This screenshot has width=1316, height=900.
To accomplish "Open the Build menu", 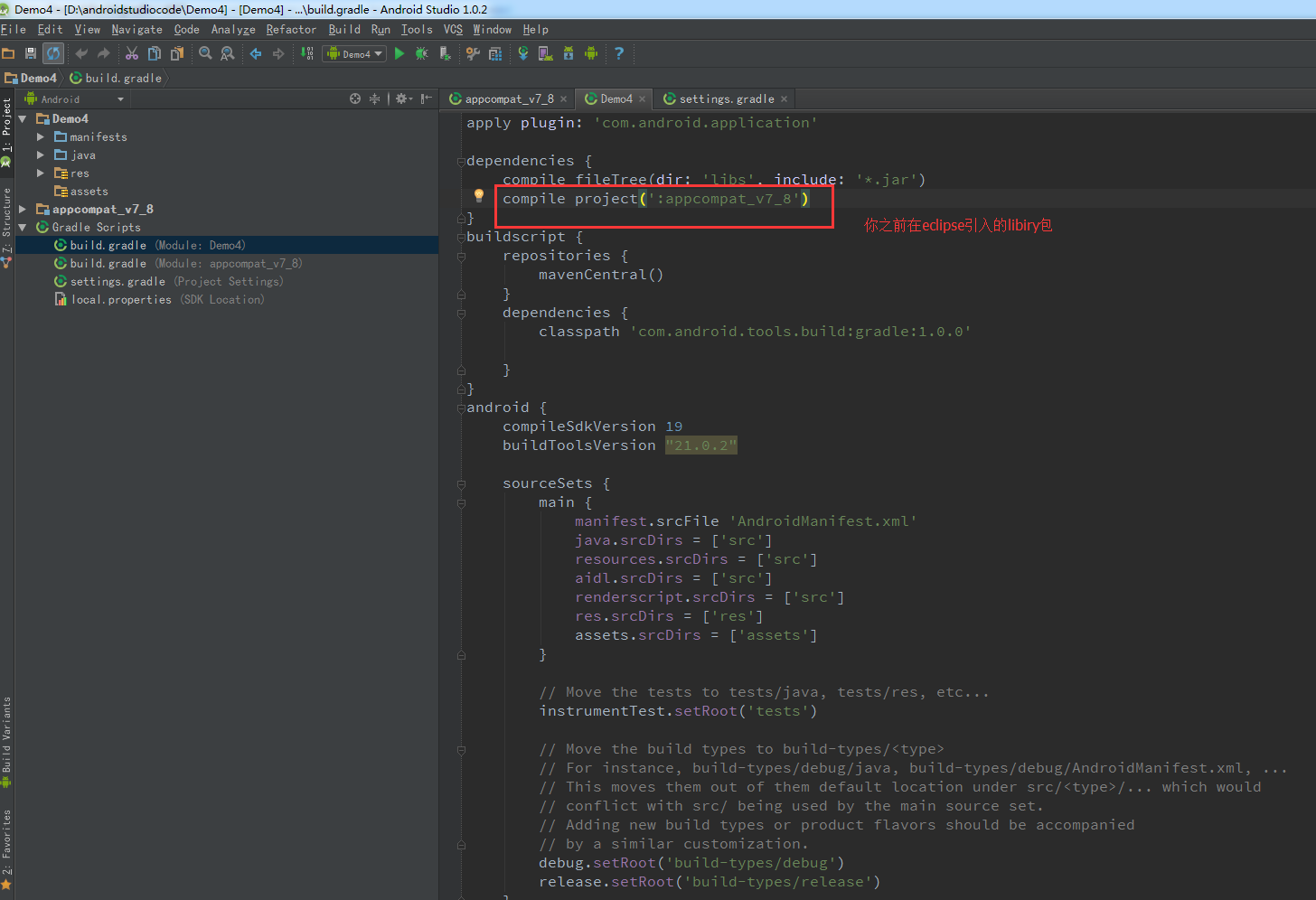I will click(x=344, y=30).
